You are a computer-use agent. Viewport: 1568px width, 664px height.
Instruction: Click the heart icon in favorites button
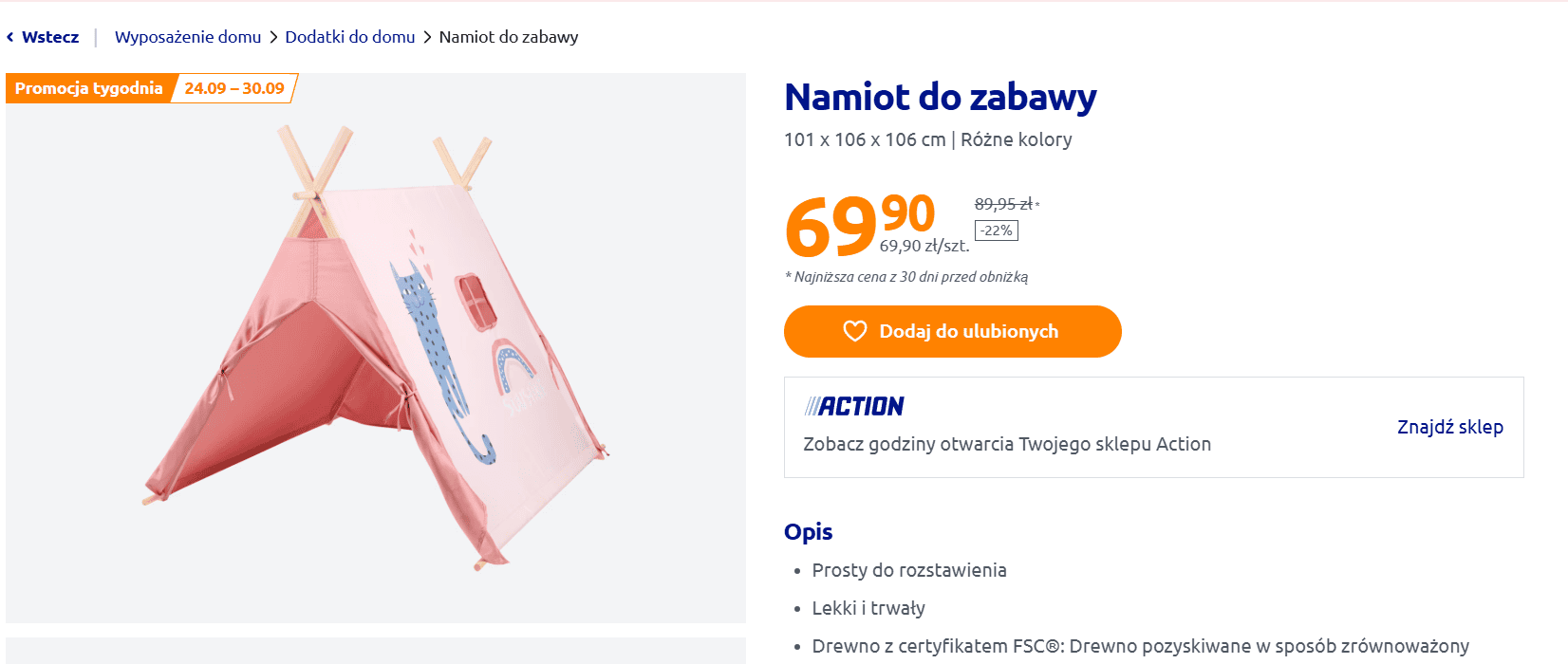coord(855,331)
